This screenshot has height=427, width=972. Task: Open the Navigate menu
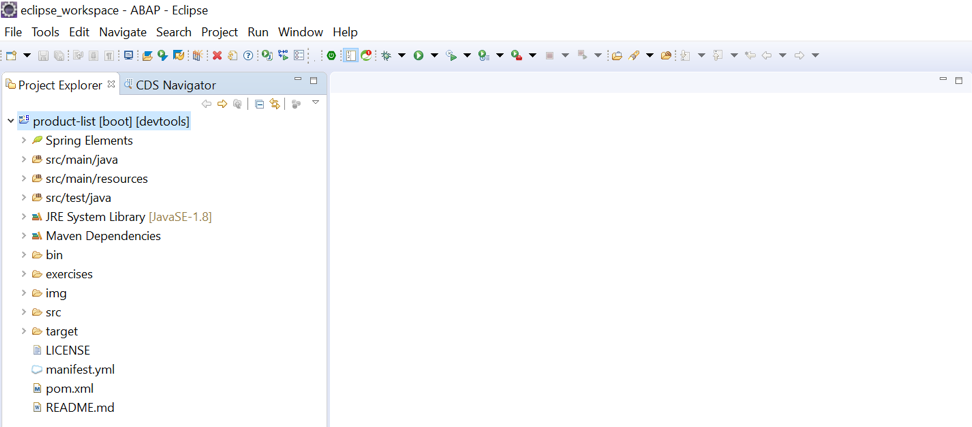(x=123, y=32)
